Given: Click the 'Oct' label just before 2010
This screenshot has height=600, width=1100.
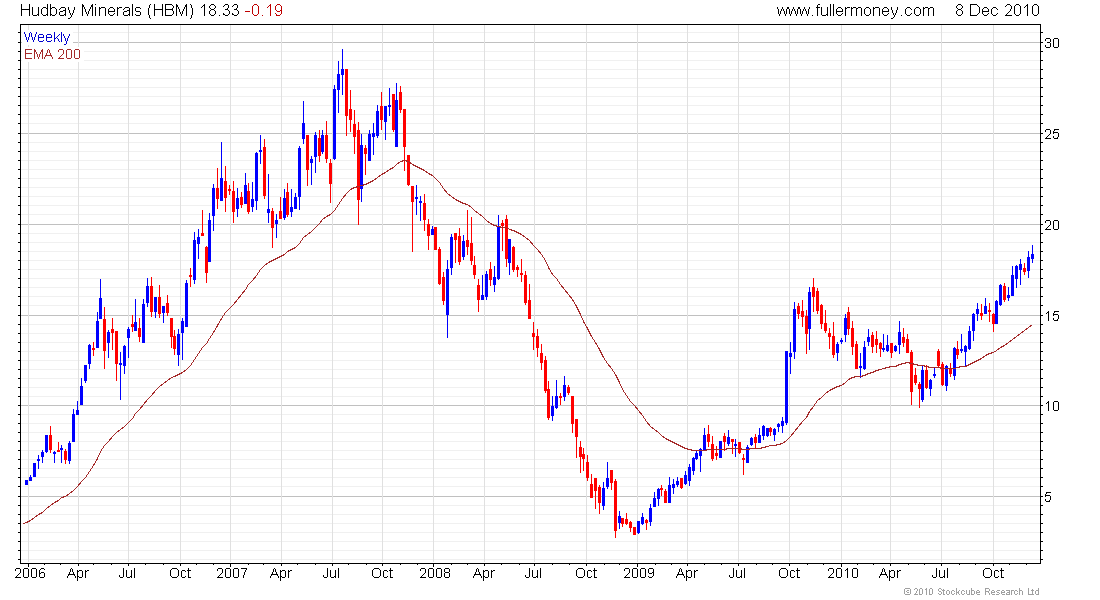Looking at the screenshot, I should click(789, 573).
